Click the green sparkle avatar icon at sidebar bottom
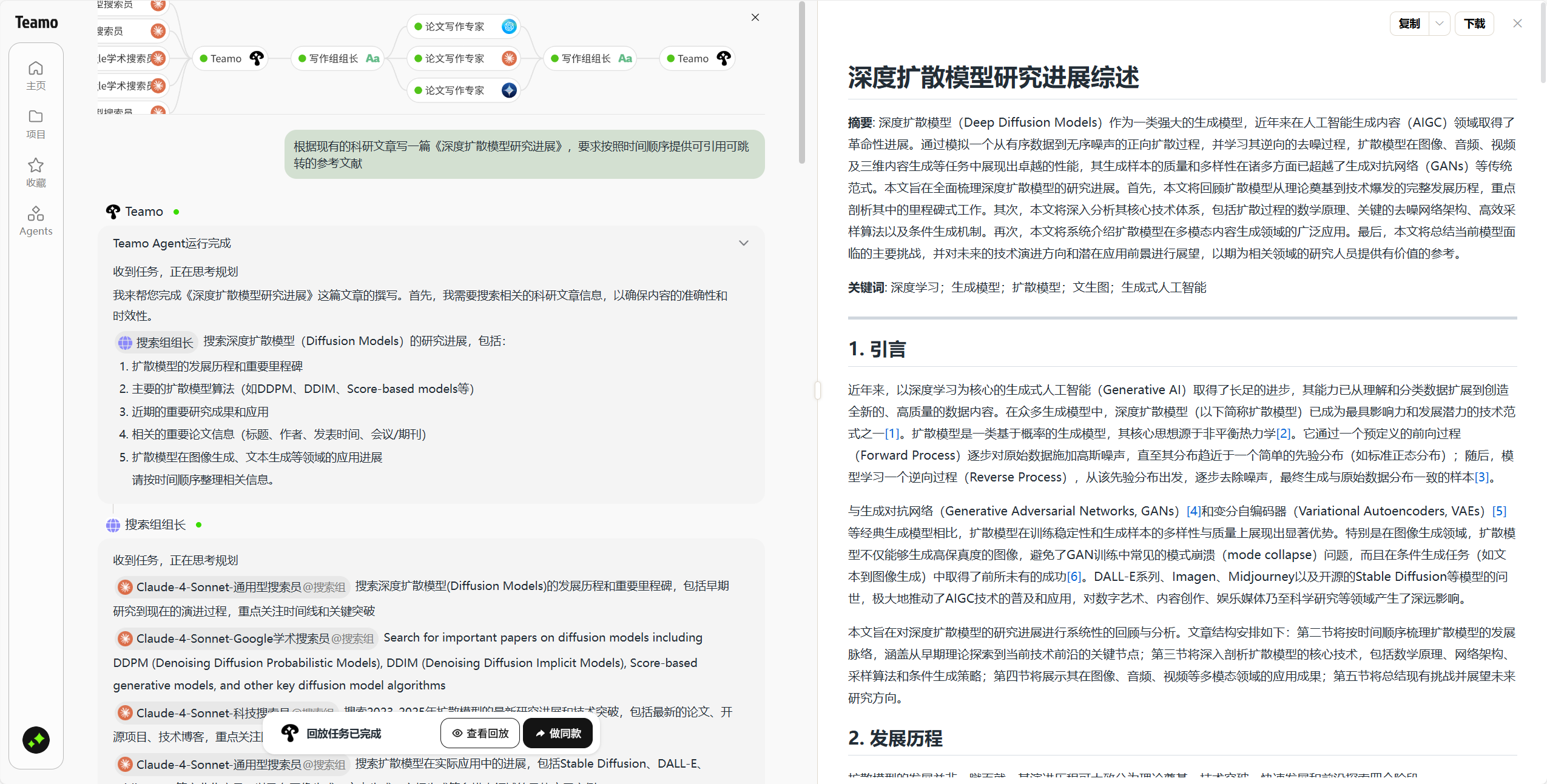 [x=36, y=740]
